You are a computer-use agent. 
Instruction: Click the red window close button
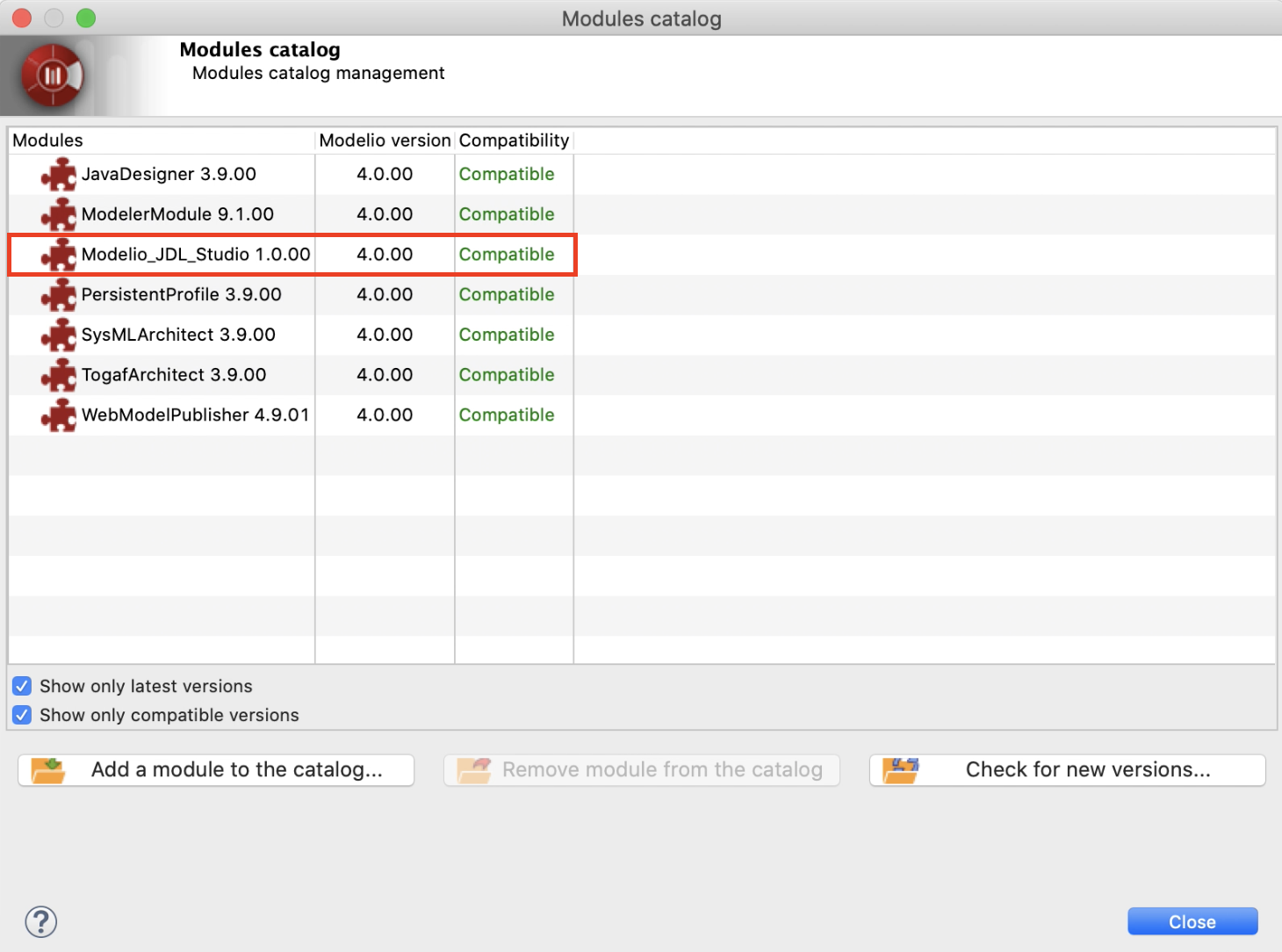[x=22, y=18]
